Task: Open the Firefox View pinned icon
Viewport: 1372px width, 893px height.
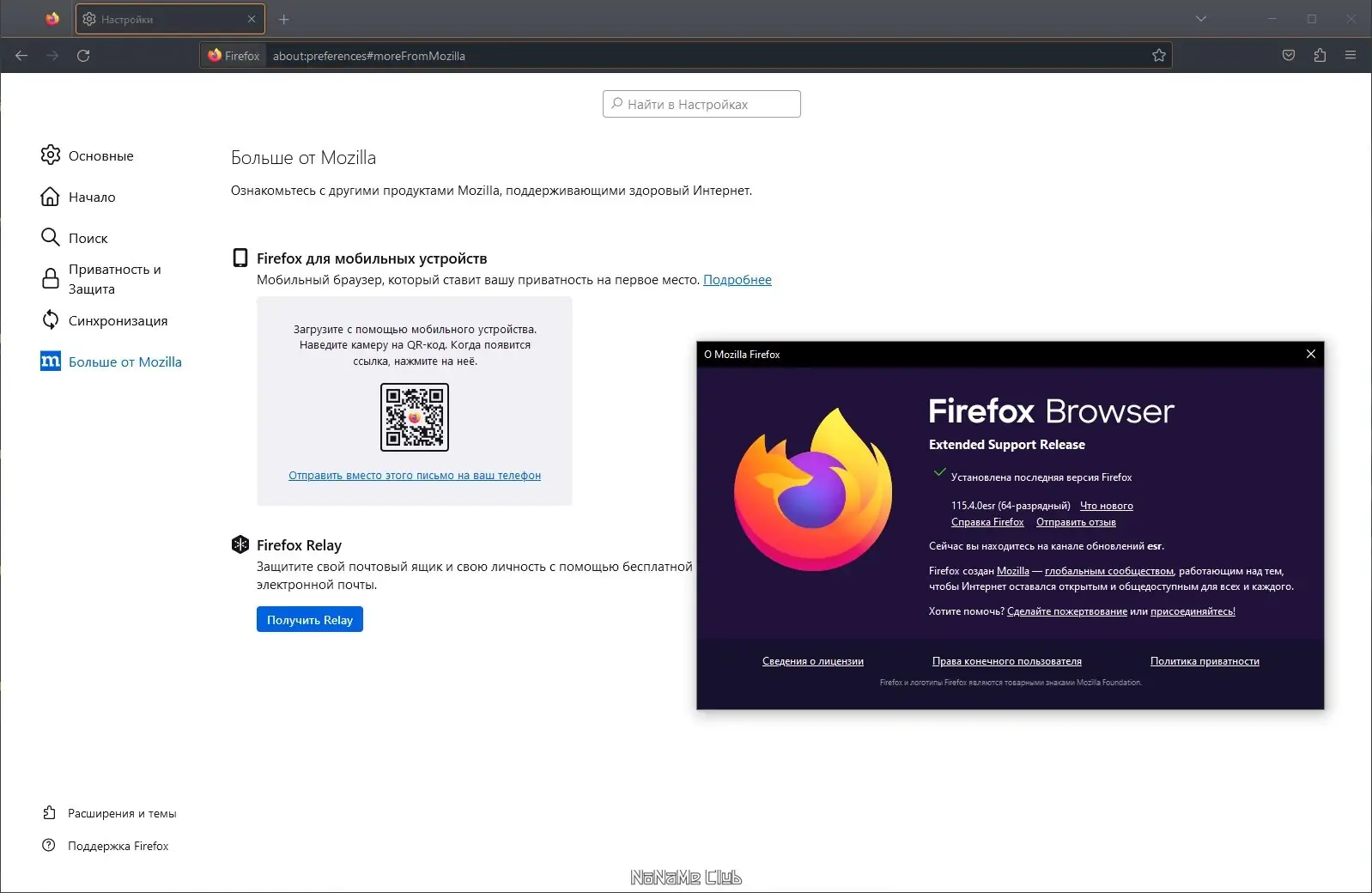Action: (52, 19)
